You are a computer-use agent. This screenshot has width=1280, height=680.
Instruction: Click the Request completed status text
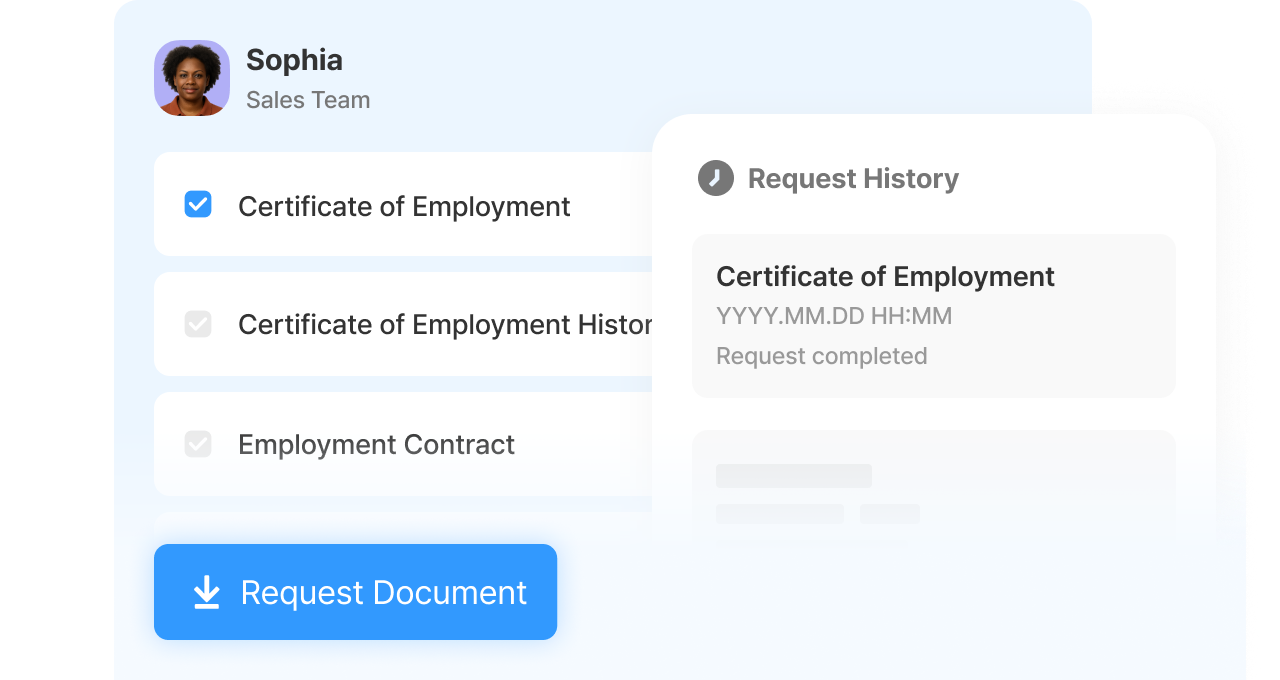[x=822, y=356]
